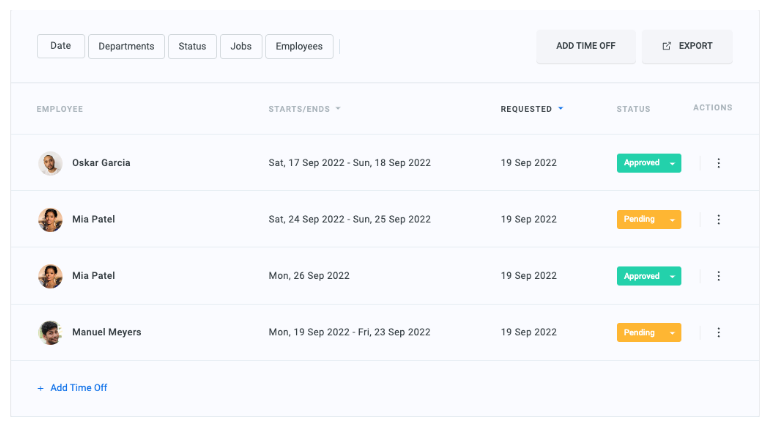Sort by Starts/Ends column arrow
This screenshot has width=770, height=431.
pyautogui.click(x=338, y=109)
